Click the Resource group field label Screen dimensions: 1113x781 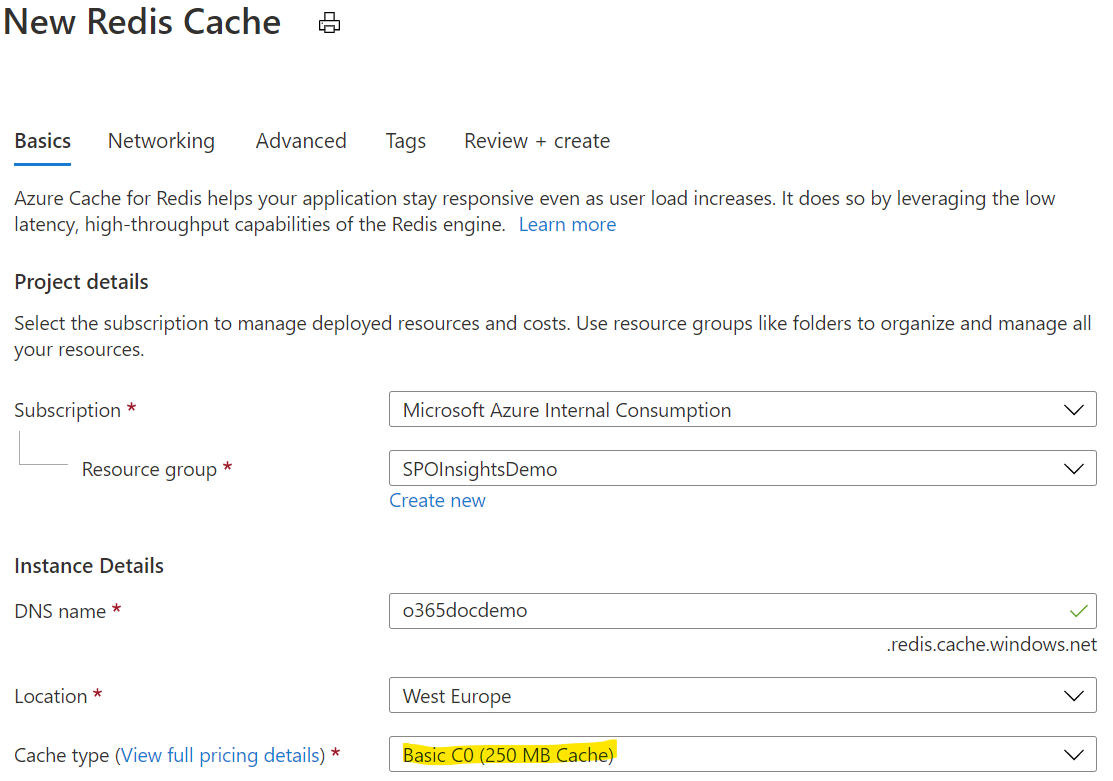149,469
